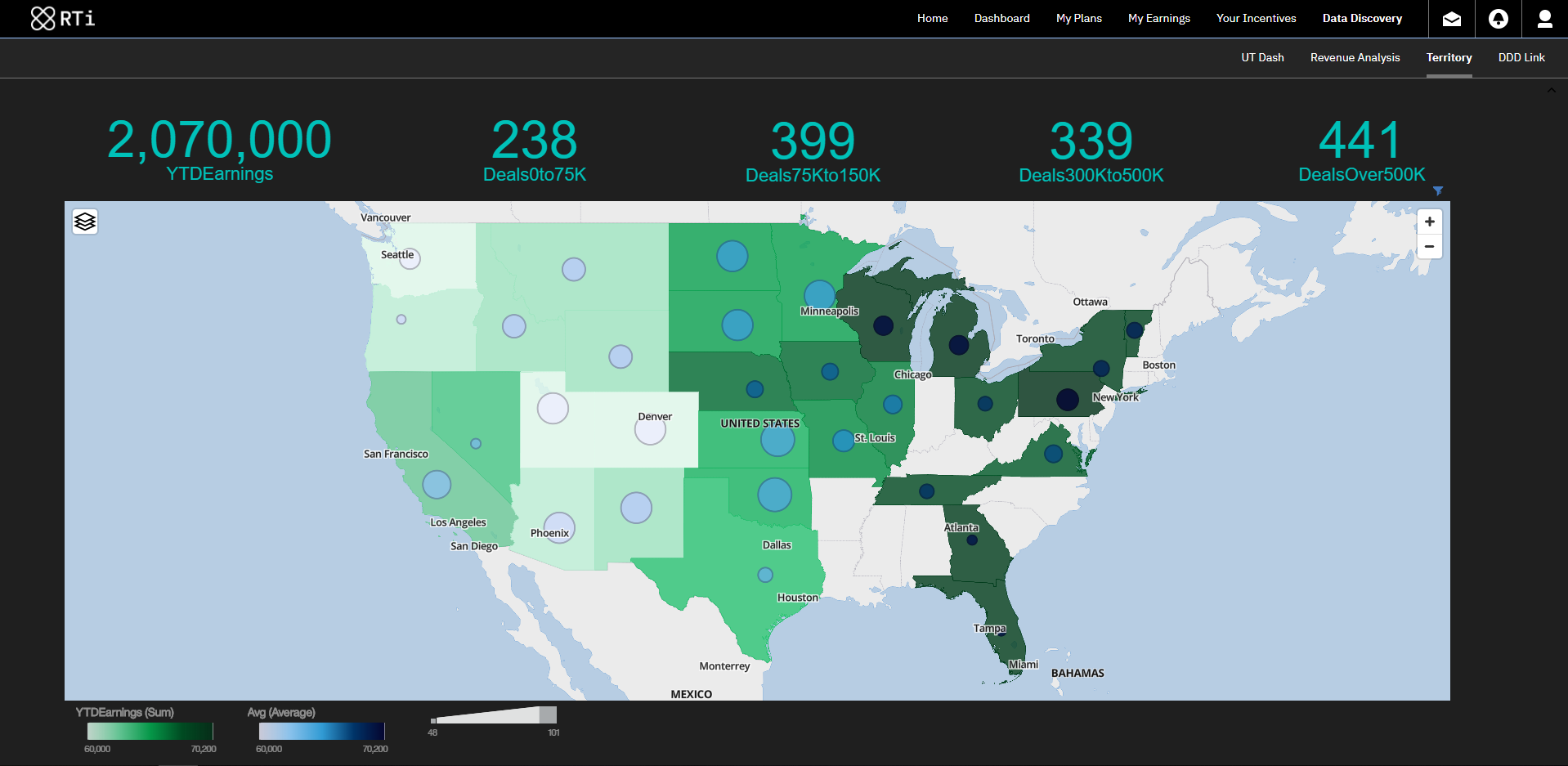Open the map layers selector

click(x=85, y=222)
